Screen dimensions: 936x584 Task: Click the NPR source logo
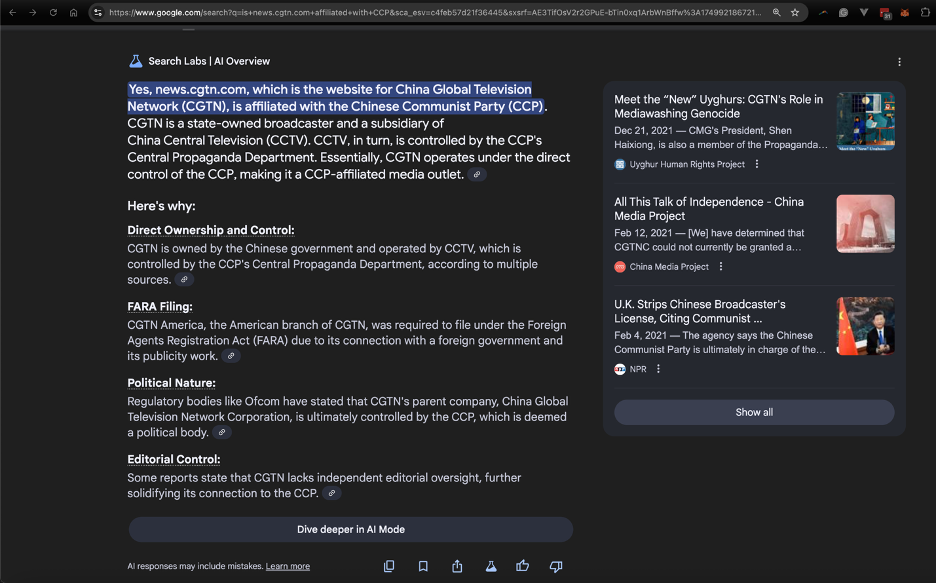click(620, 369)
